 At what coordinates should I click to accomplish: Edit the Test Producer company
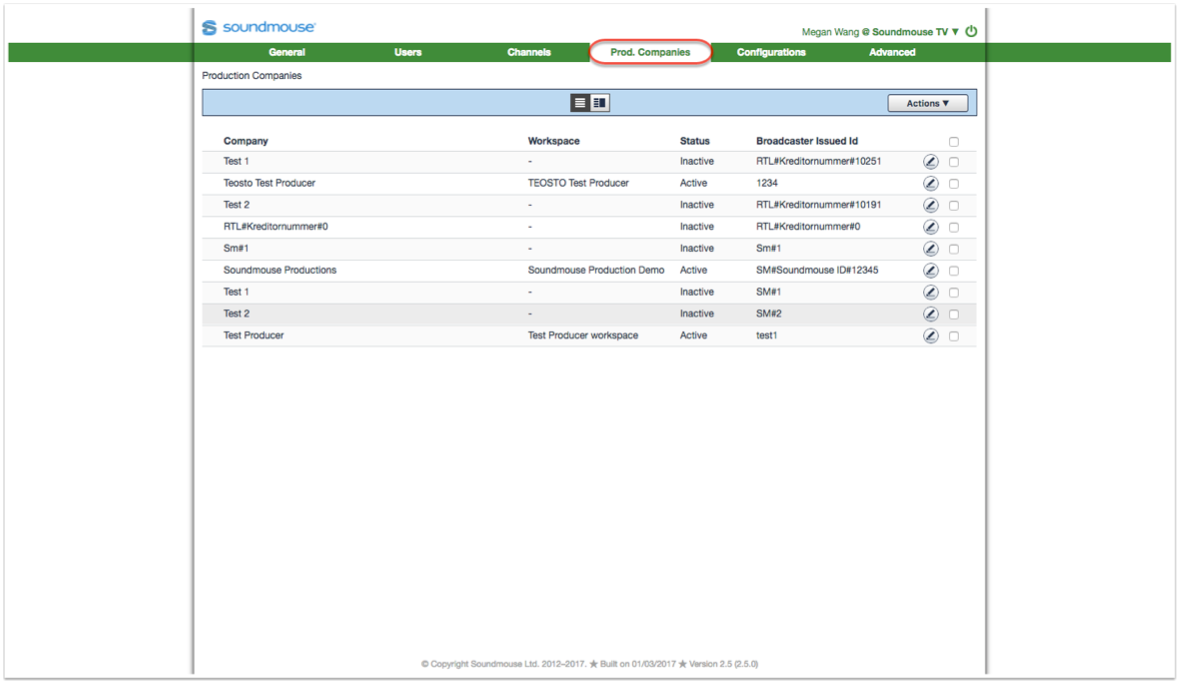click(930, 336)
